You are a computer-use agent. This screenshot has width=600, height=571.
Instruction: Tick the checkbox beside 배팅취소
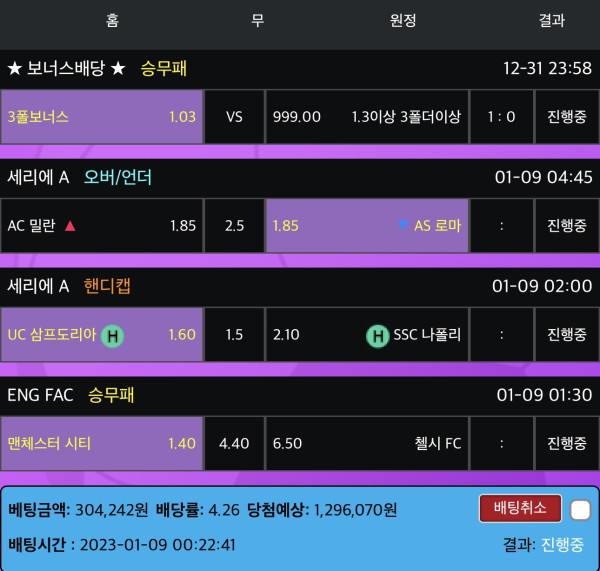580,510
